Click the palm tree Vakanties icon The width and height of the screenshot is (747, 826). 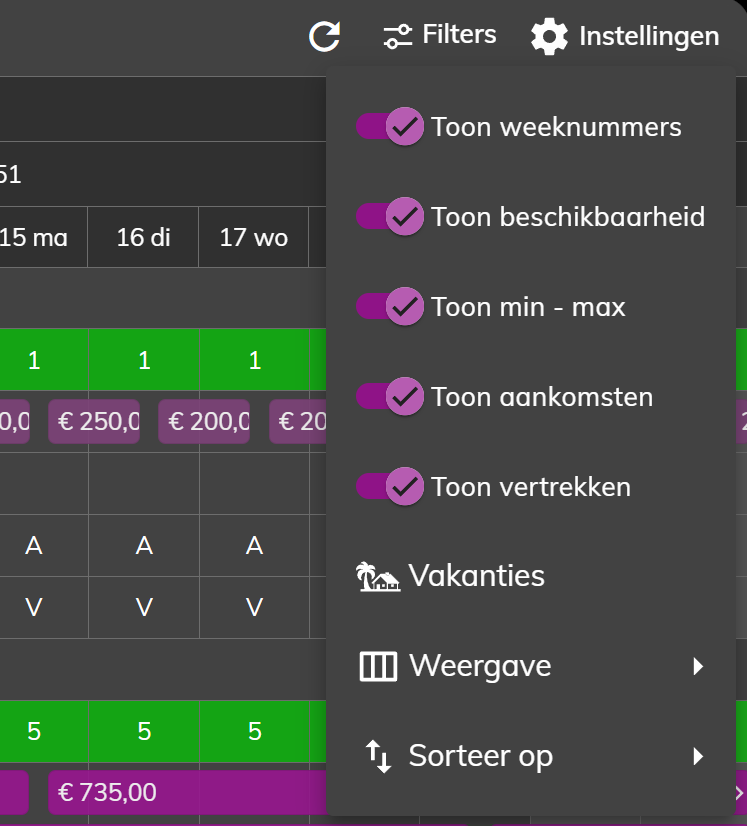[x=378, y=576]
